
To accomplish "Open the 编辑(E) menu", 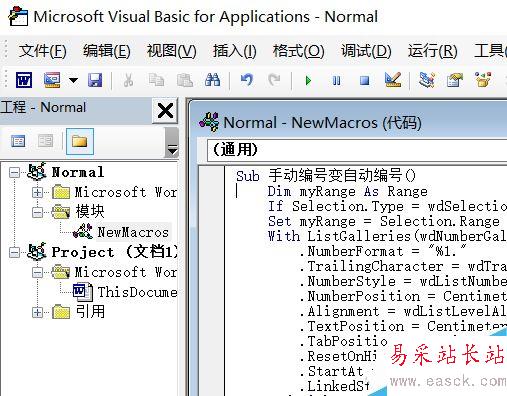I will coord(107,51).
